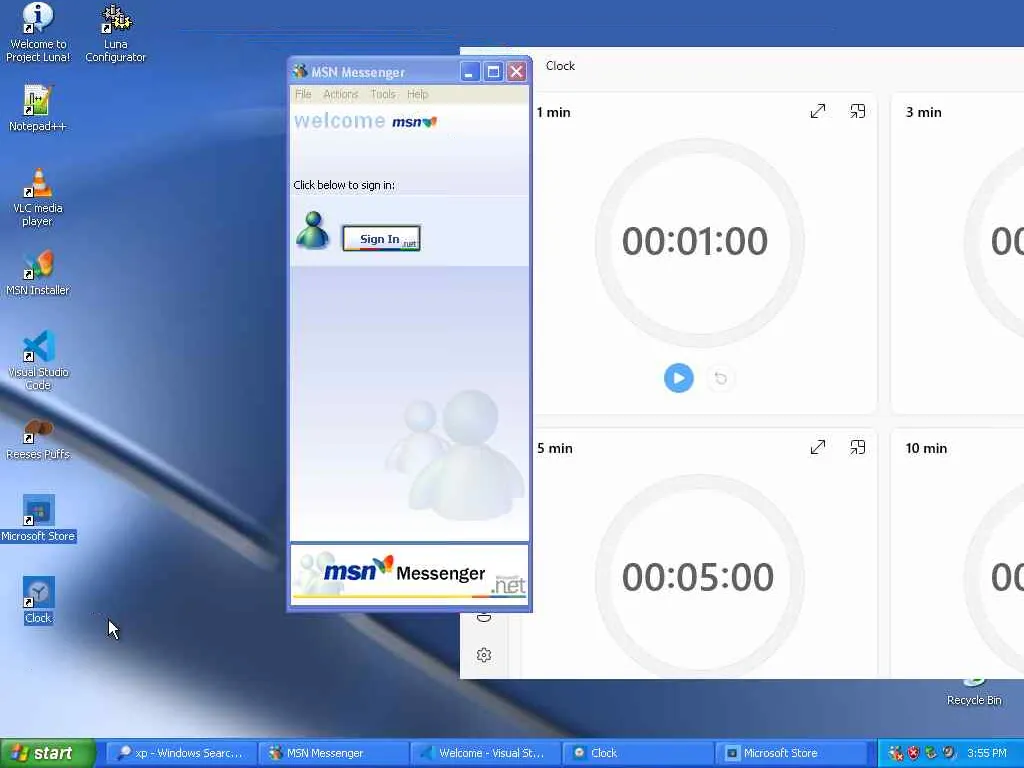Click the 'Clock' window title text
1024x768 pixels.
[560, 66]
